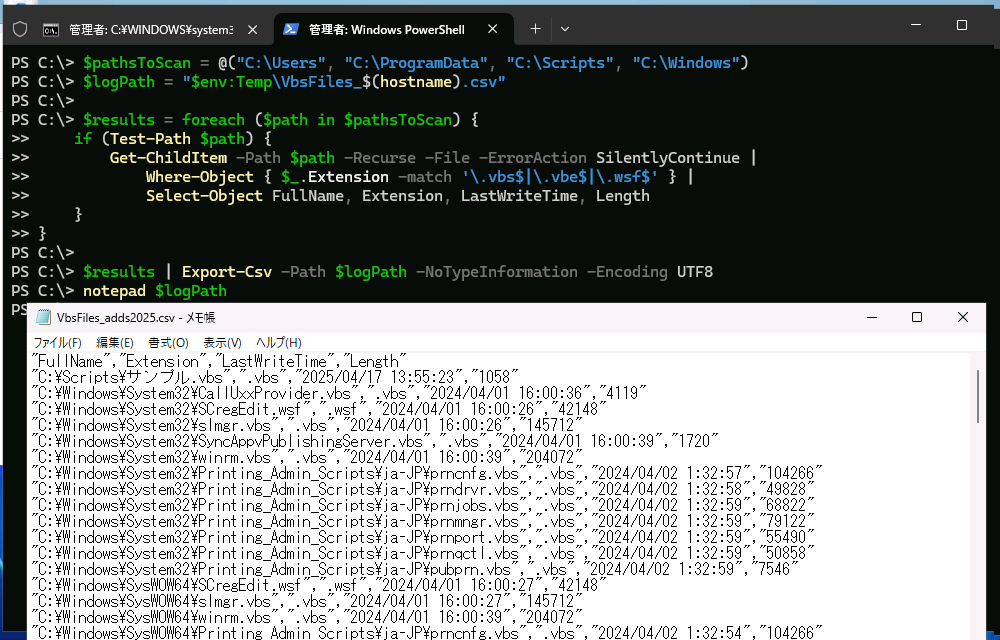Click the Notepad document icon in the title bar
The image size is (1000, 640).
(42, 316)
